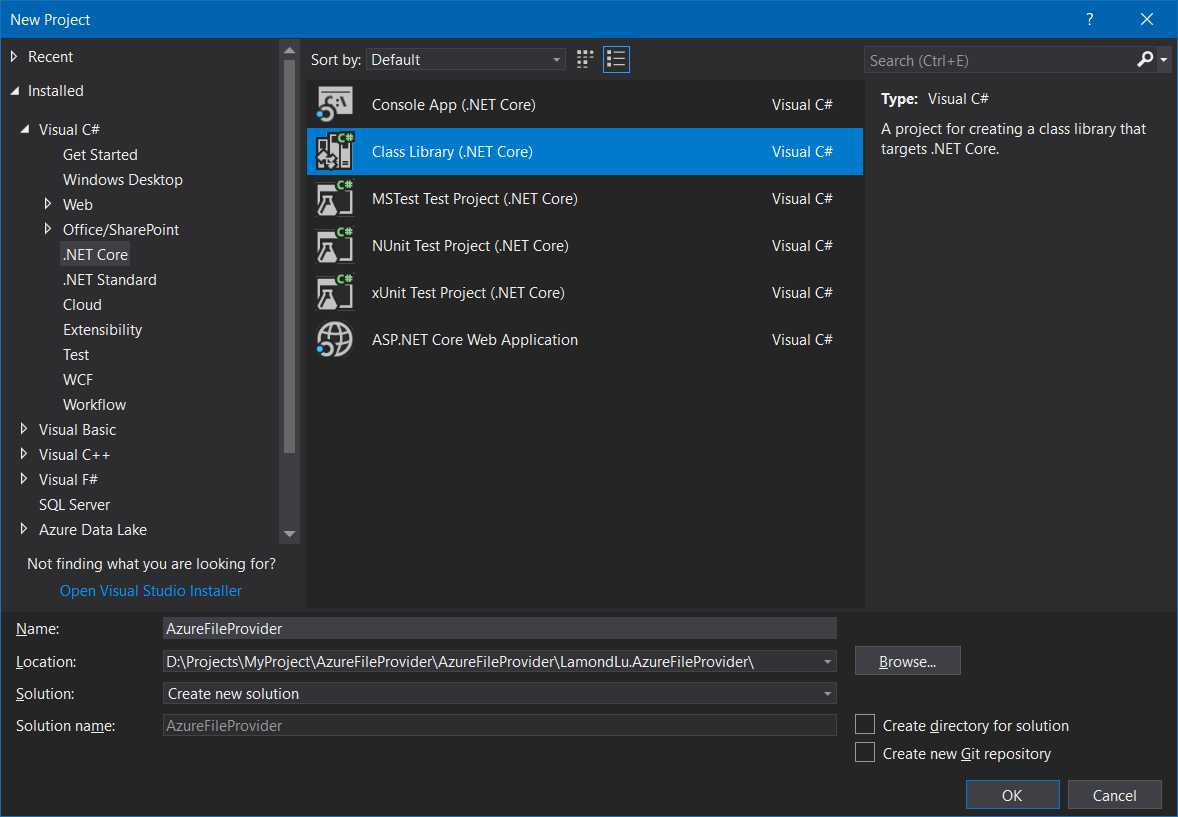Screen dimensions: 1178x817
Task: Enable Create directory for solution
Action: tap(865, 725)
